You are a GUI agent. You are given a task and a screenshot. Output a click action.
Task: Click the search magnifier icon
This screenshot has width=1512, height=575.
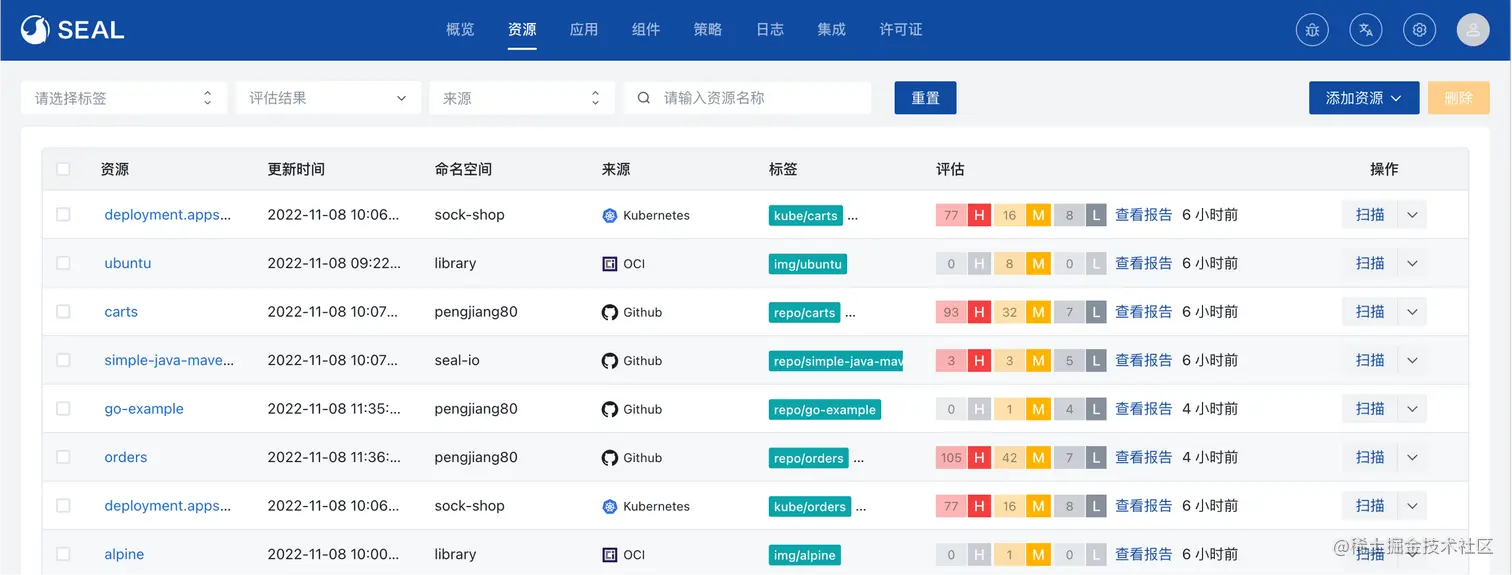(644, 98)
